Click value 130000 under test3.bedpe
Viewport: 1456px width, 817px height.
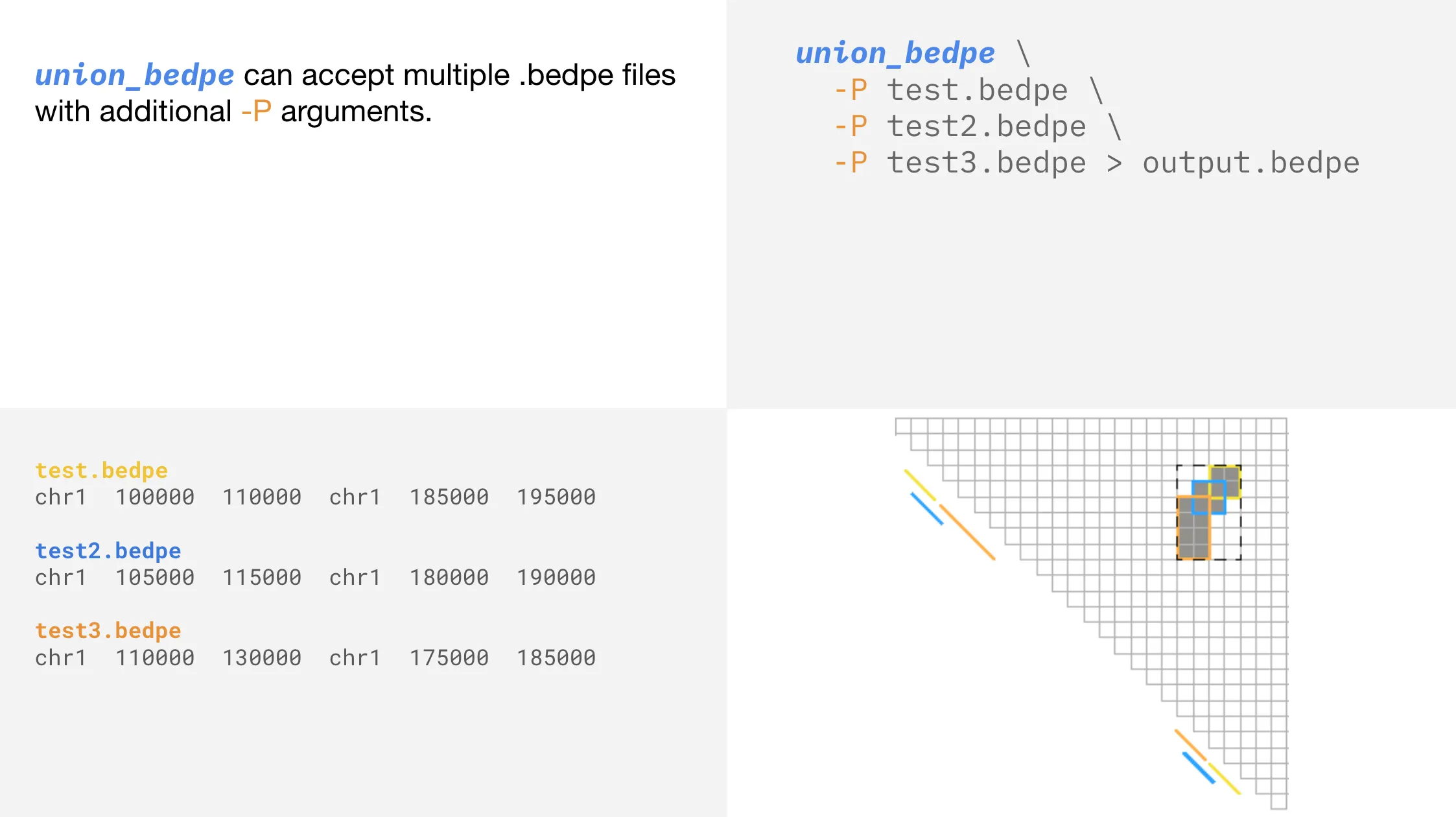tap(262, 658)
